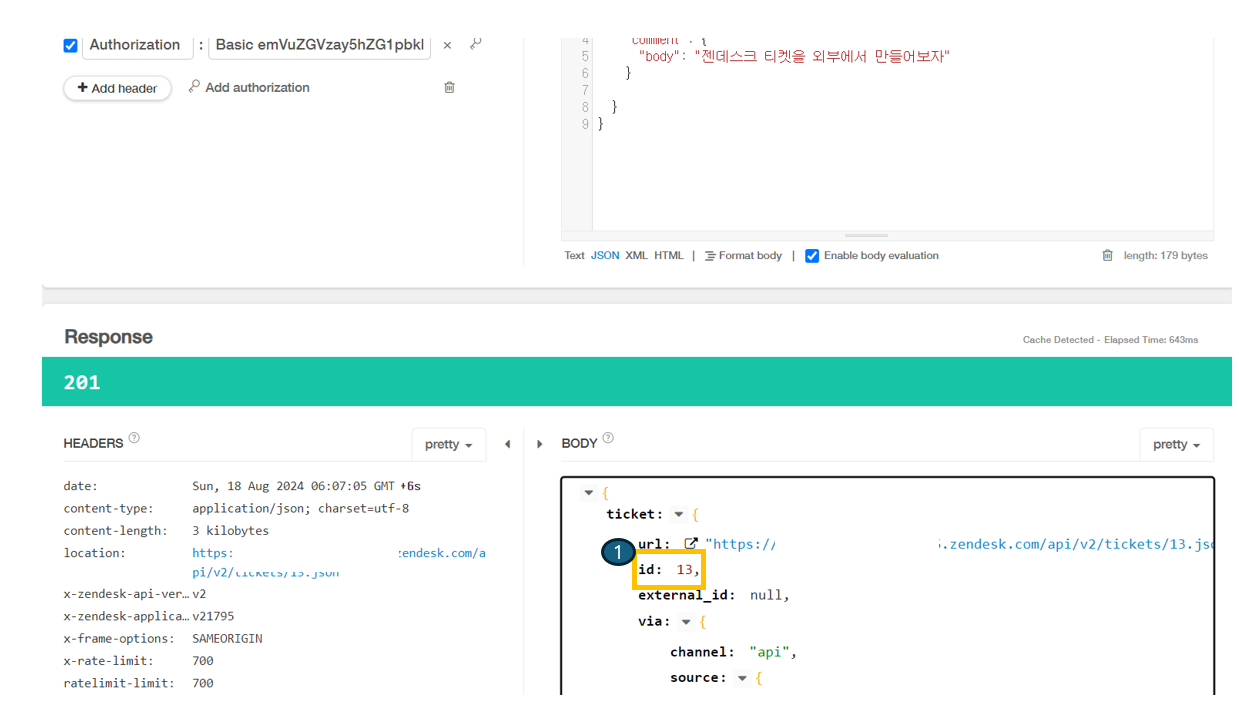Click the + Add header button
1239x717 pixels.
coord(117,88)
